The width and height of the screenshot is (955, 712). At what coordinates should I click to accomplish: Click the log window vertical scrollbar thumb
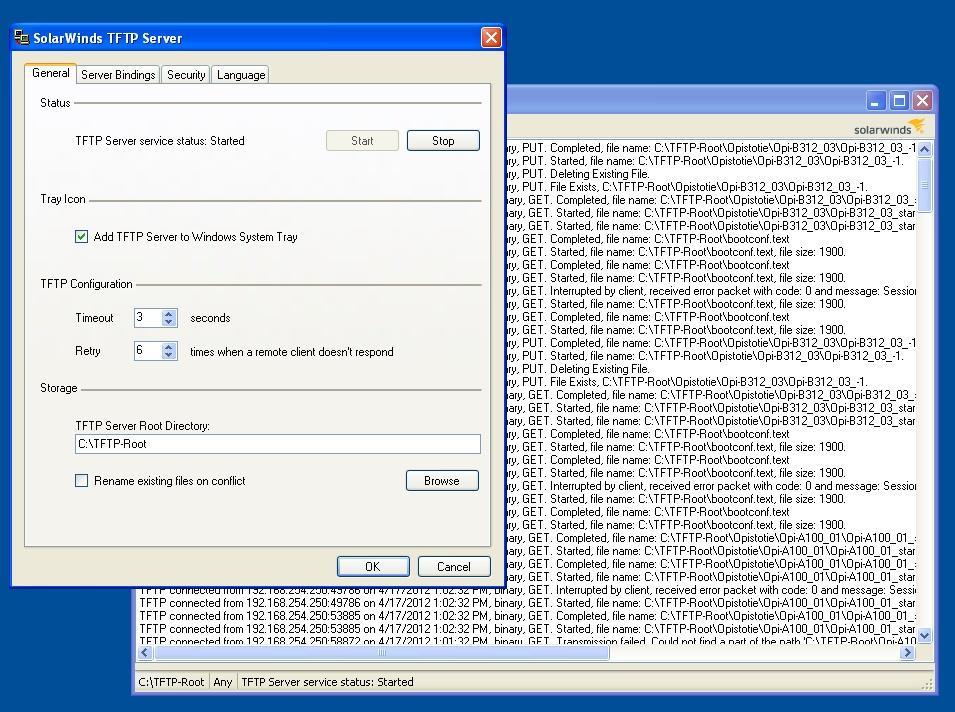pyautogui.click(x=925, y=185)
